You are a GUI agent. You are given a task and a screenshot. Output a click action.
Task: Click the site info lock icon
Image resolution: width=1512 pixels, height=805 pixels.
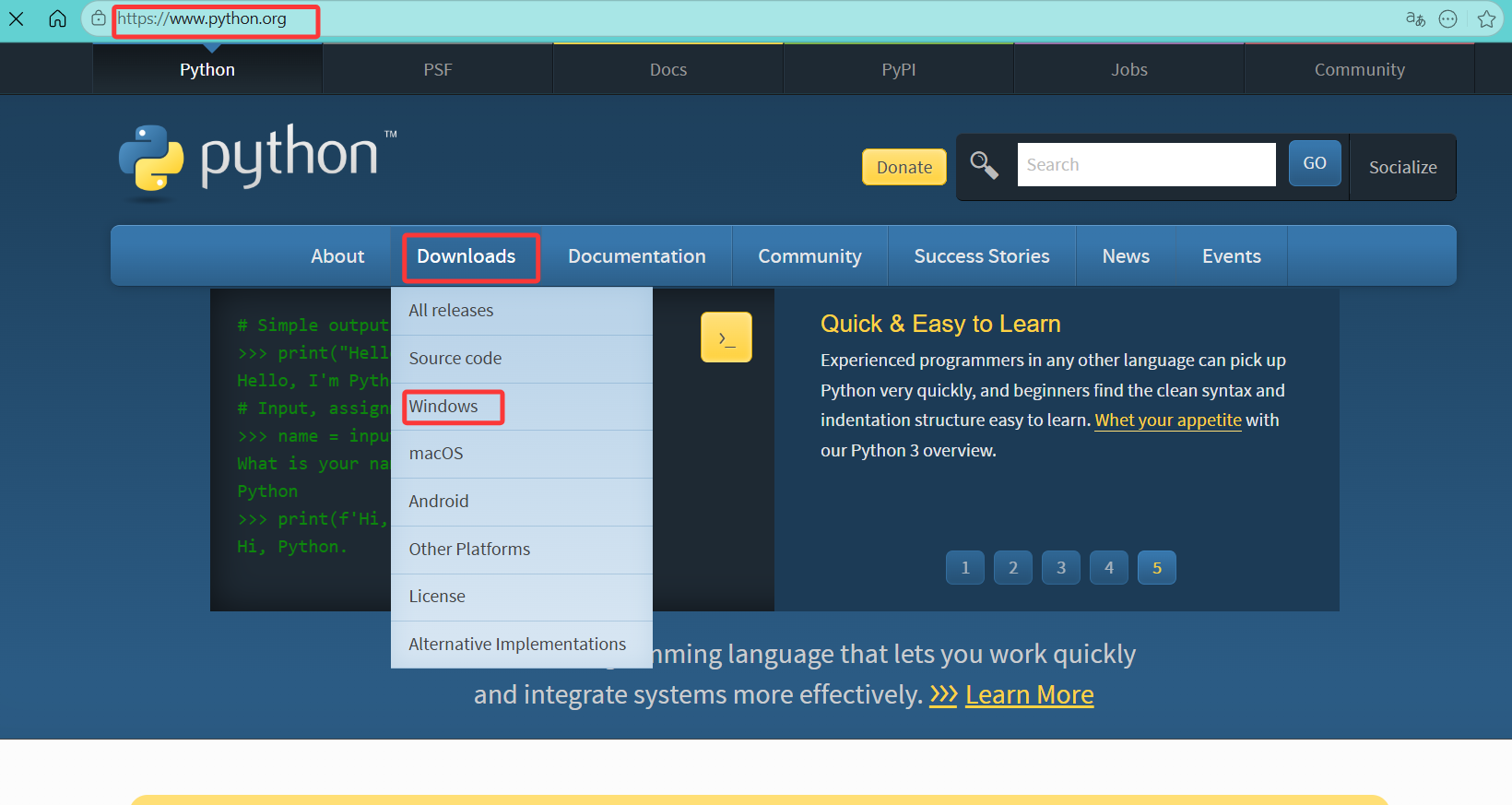(x=99, y=18)
